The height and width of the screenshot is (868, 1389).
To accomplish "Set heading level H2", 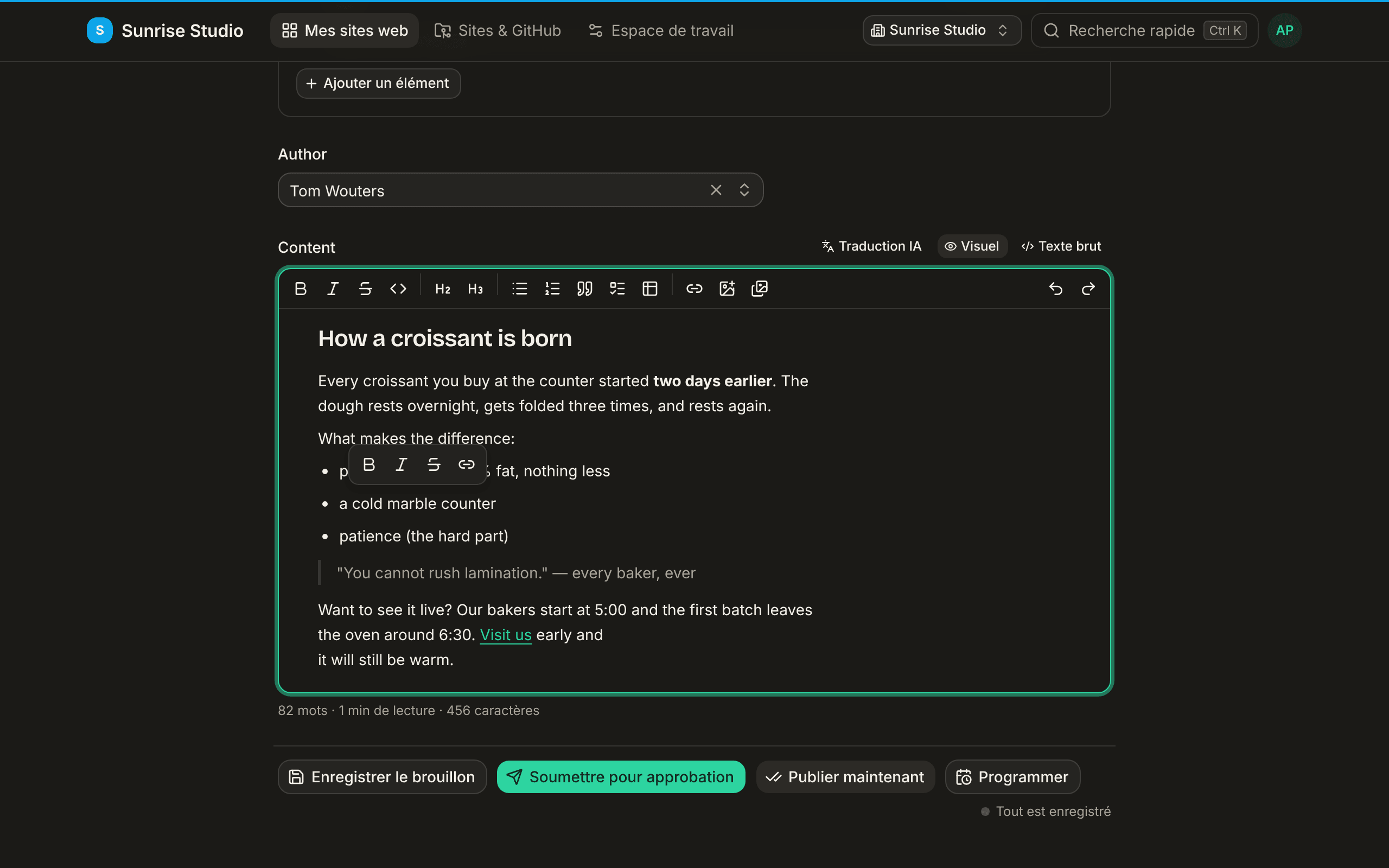I will tap(443, 289).
